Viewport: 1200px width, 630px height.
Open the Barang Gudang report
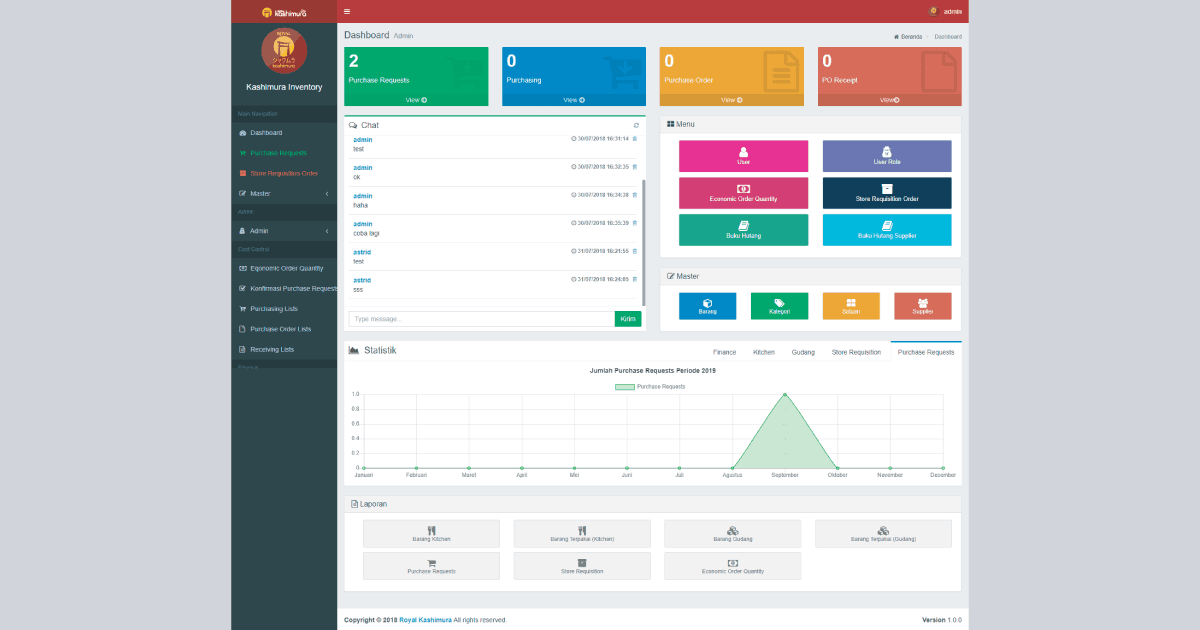point(733,533)
